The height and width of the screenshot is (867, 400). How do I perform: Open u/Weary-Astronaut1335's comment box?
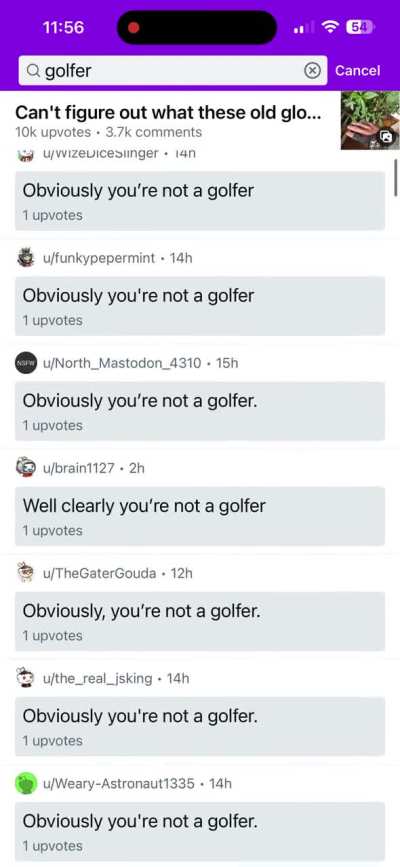200,832
